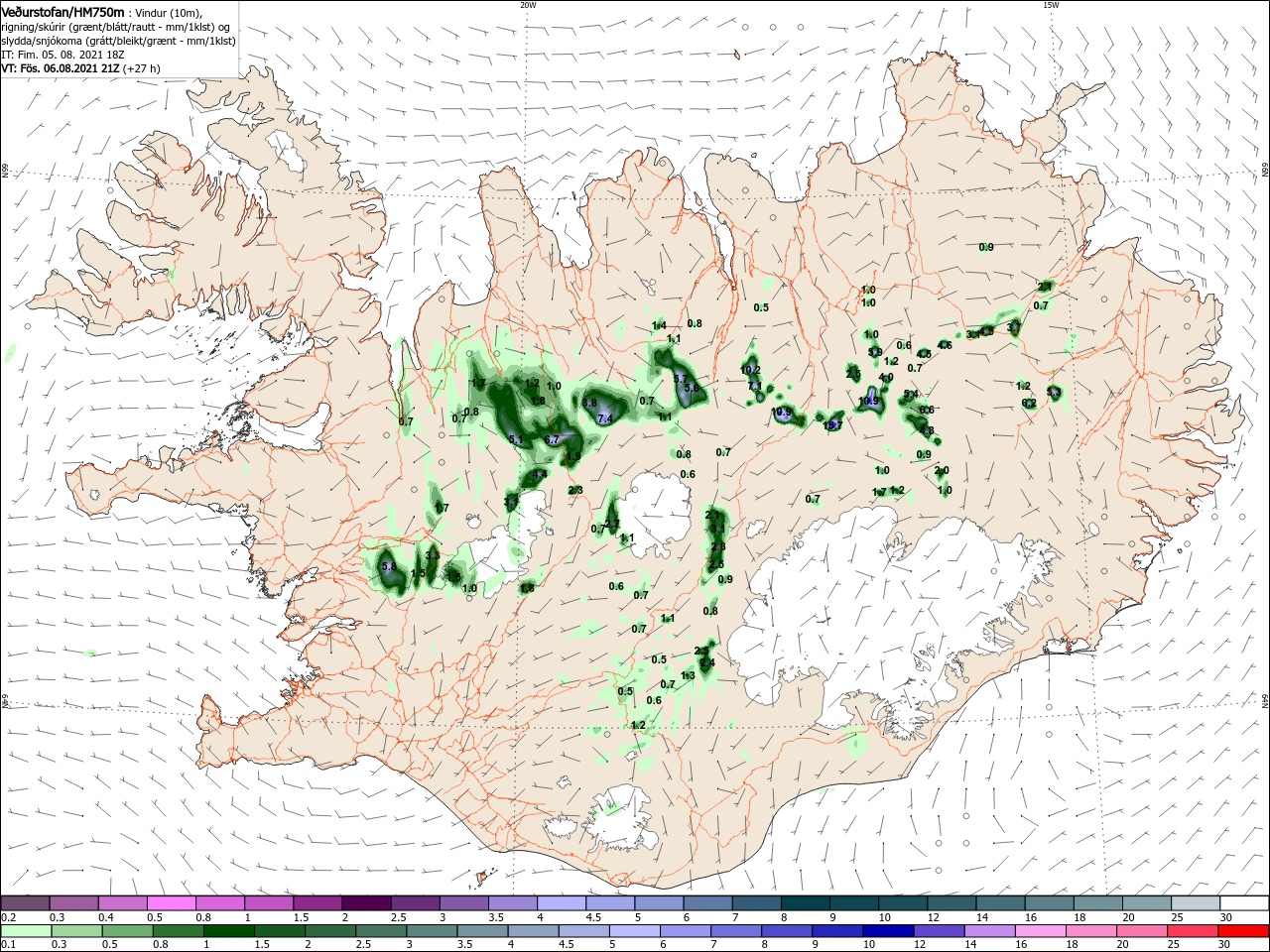Image resolution: width=1270 pixels, height=952 pixels.
Task: Pick the white 30 swatch in upper legend
Action: 1244,903
